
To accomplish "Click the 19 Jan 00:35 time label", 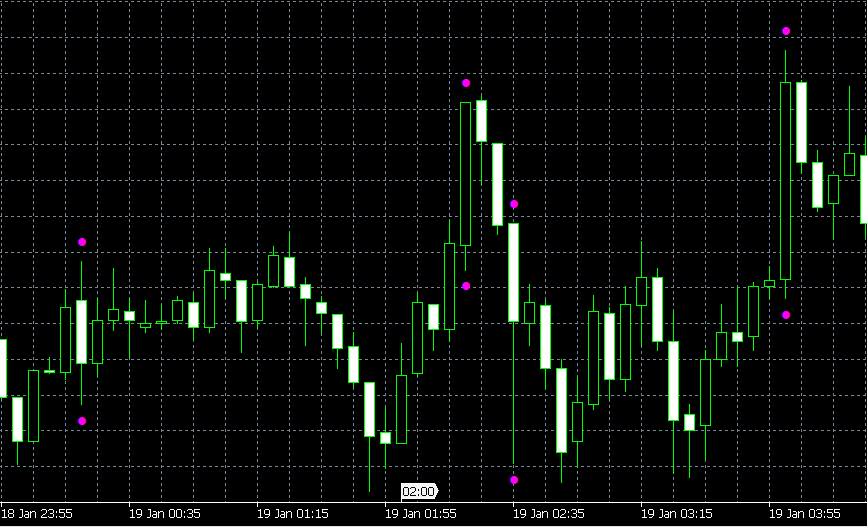I will 165,514.
